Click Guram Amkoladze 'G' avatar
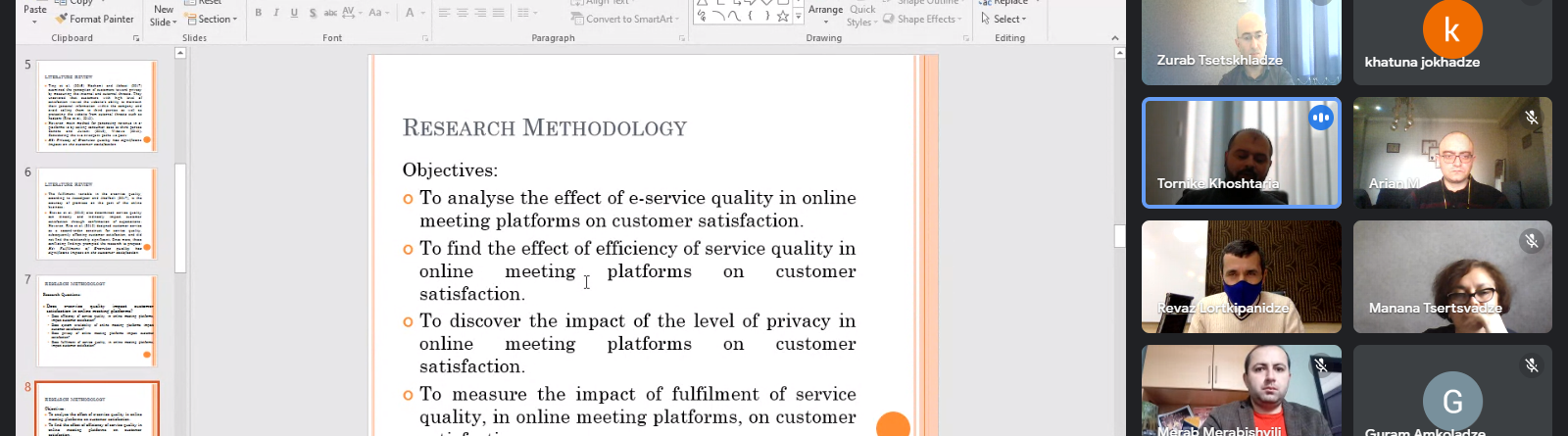 [1452, 401]
